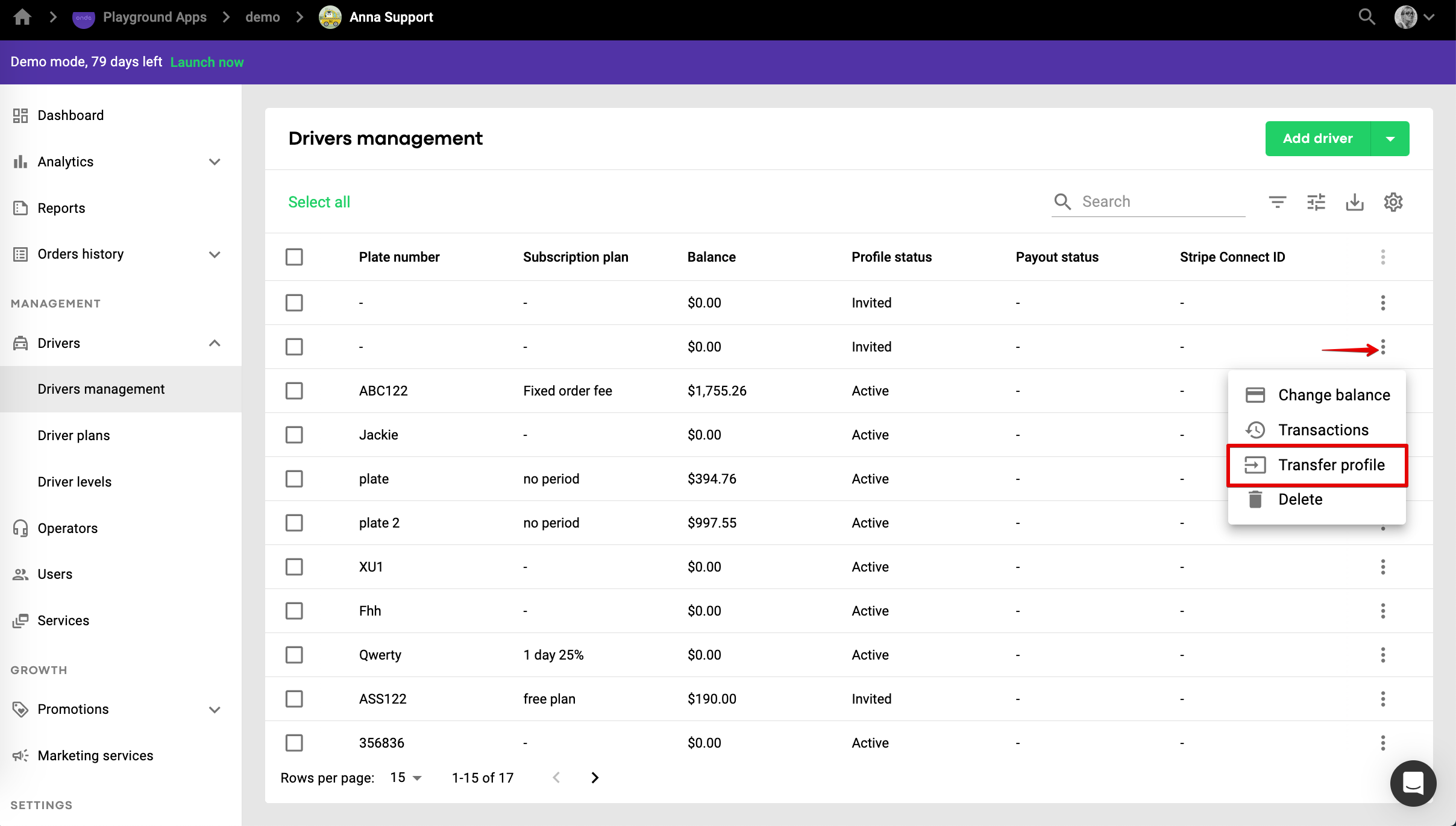Open table settings gear icon

click(x=1393, y=202)
